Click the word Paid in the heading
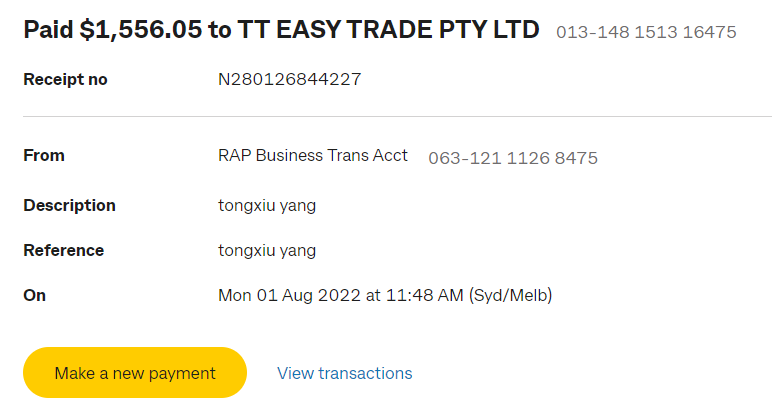Screen dimensions: 772x398 pyautogui.click(x=48, y=30)
